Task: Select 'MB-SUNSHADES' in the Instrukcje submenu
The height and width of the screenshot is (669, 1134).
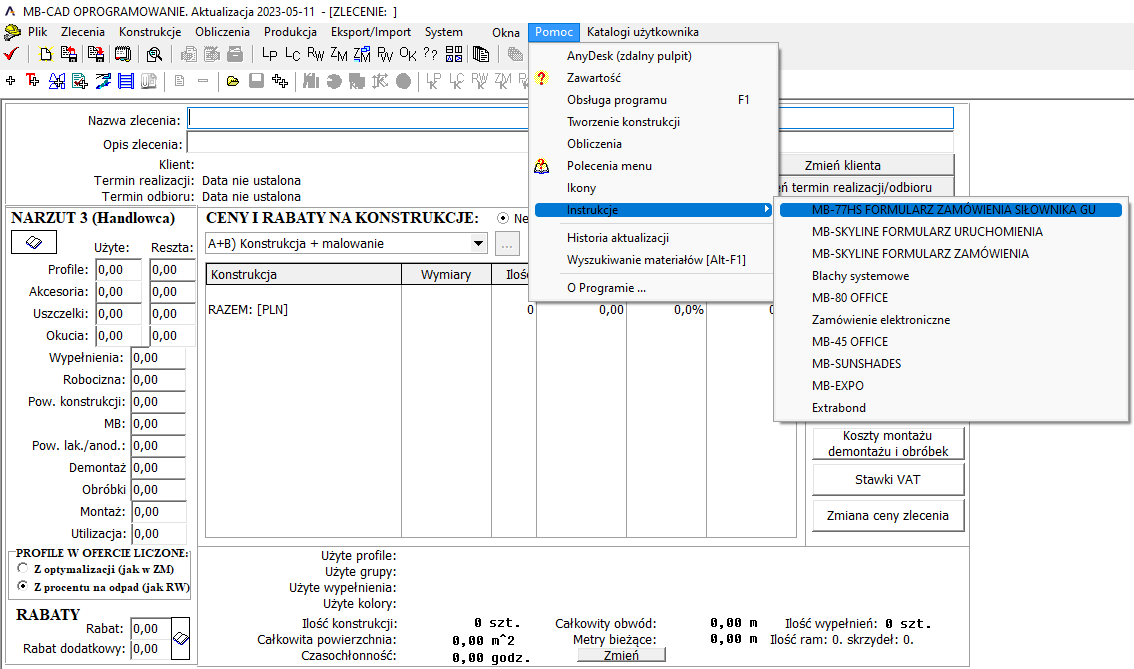Action: pos(856,364)
